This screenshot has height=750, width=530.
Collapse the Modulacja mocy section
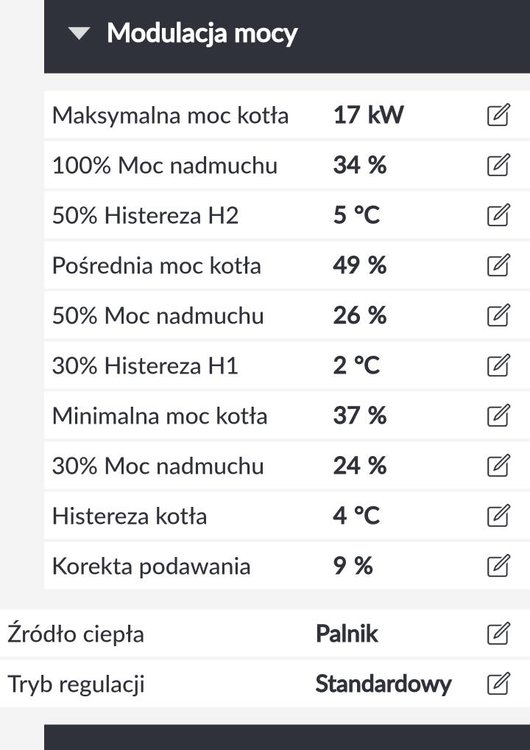(79, 33)
